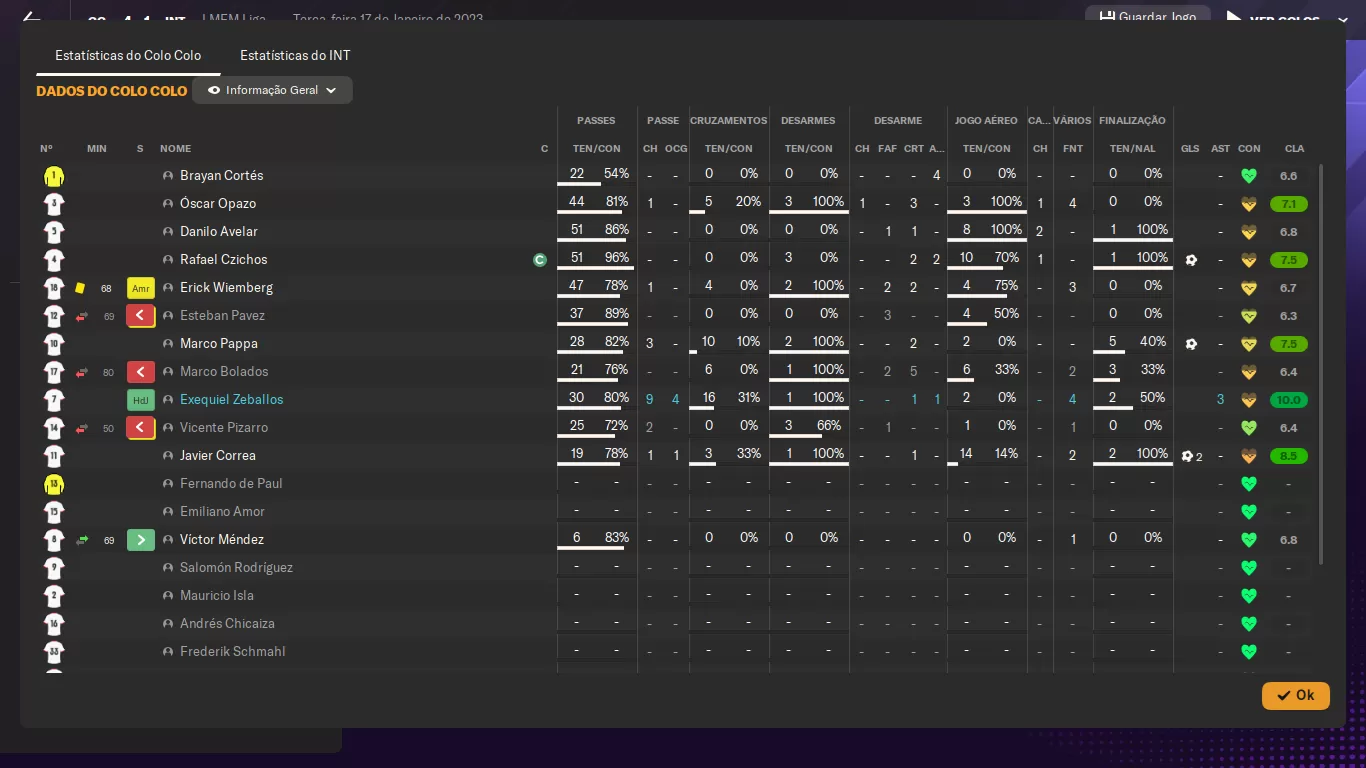Viewport: 1366px width, 768px height.
Task: Click the FINALIZAÇÃO column group header
Action: 1132,121
